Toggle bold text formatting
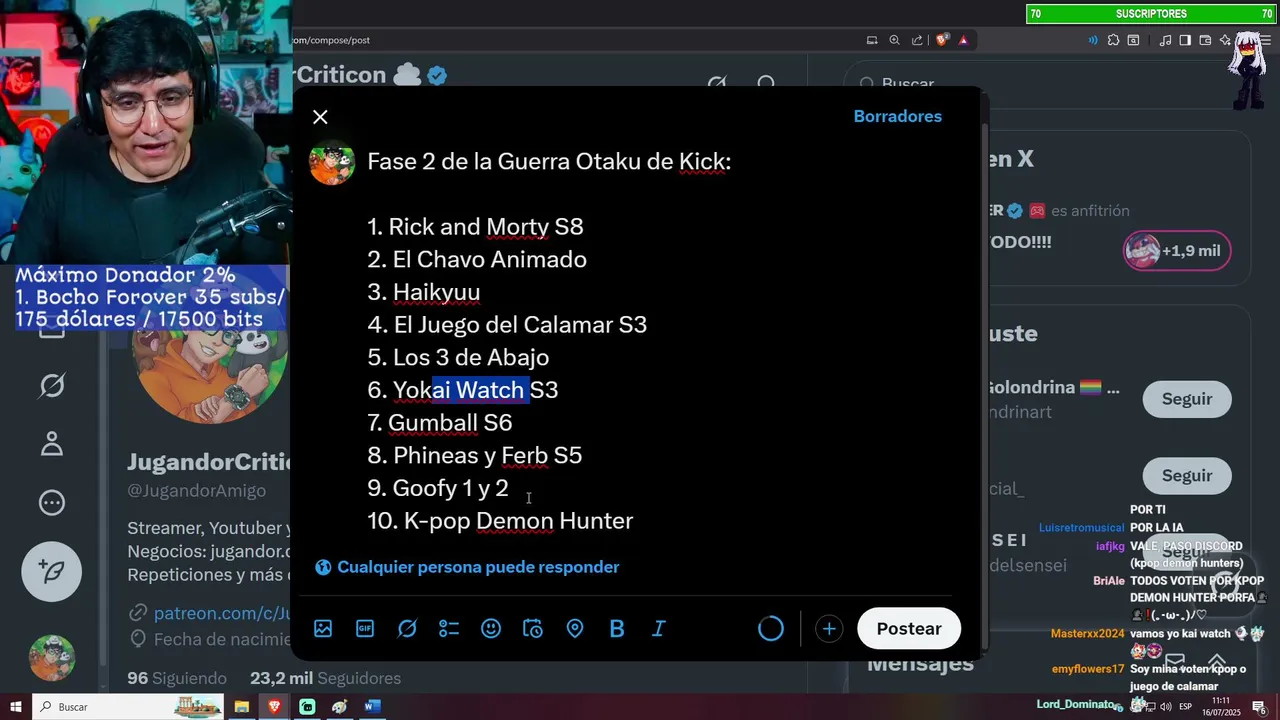 [x=617, y=629]
